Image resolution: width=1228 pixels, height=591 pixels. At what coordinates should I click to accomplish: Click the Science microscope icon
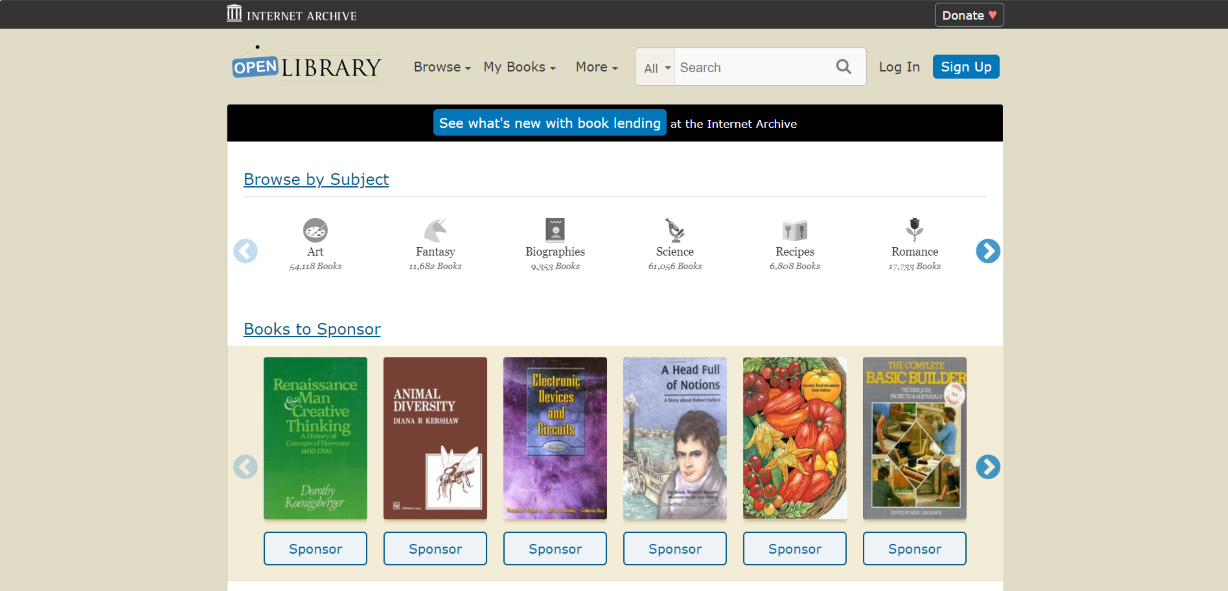pos(675,230)
